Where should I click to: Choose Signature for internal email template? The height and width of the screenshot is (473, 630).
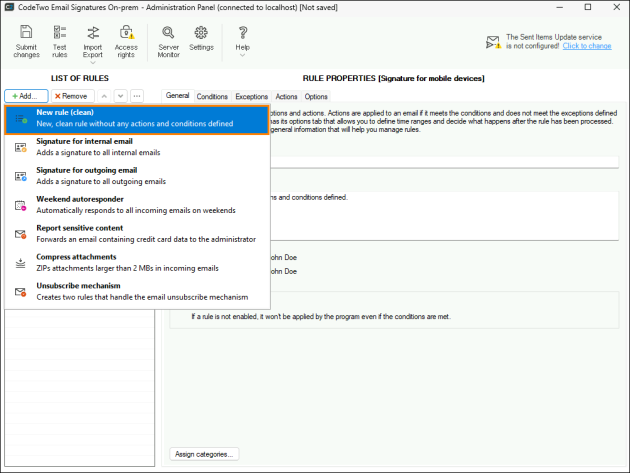(x=137, y=147)
